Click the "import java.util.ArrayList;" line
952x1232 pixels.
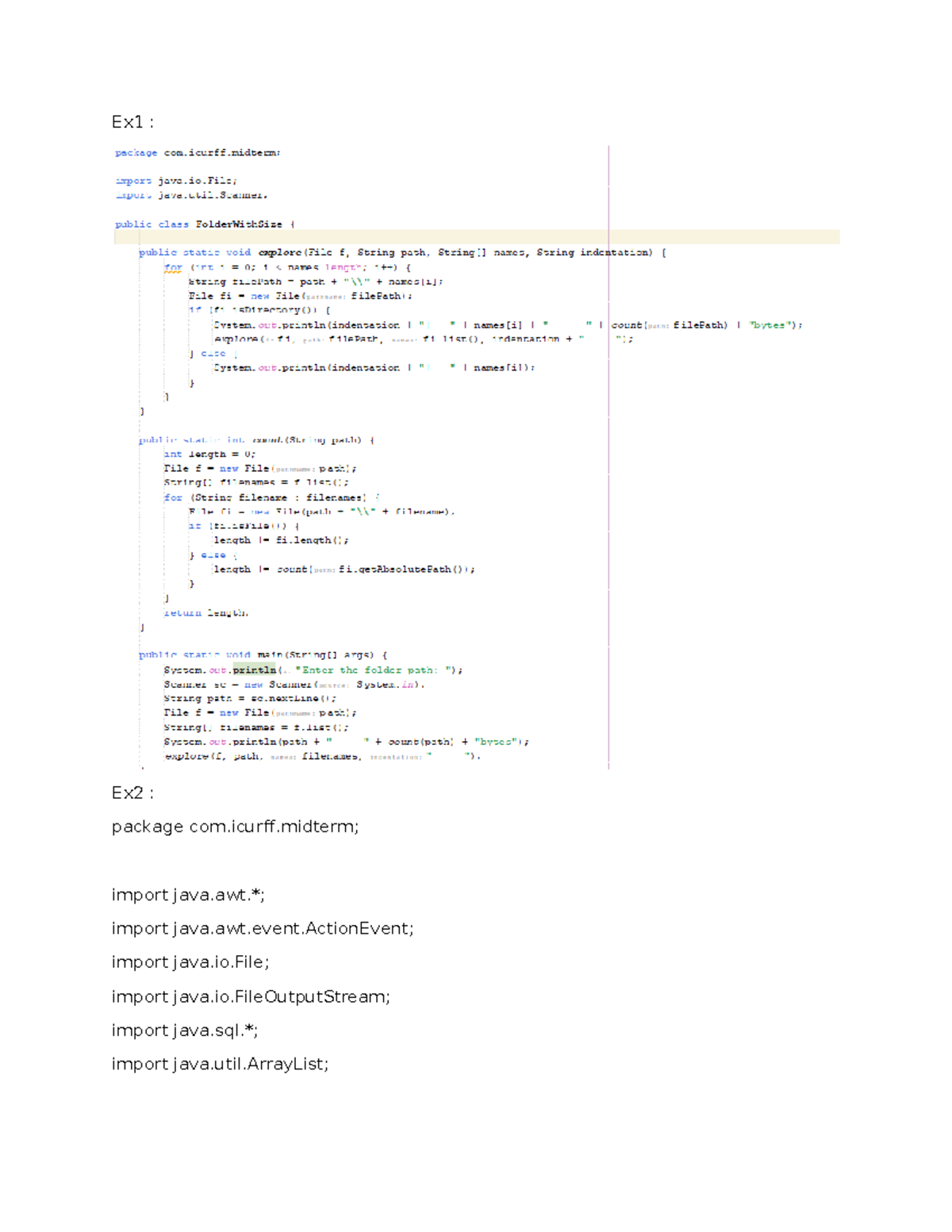click(x=220, y=1063)
